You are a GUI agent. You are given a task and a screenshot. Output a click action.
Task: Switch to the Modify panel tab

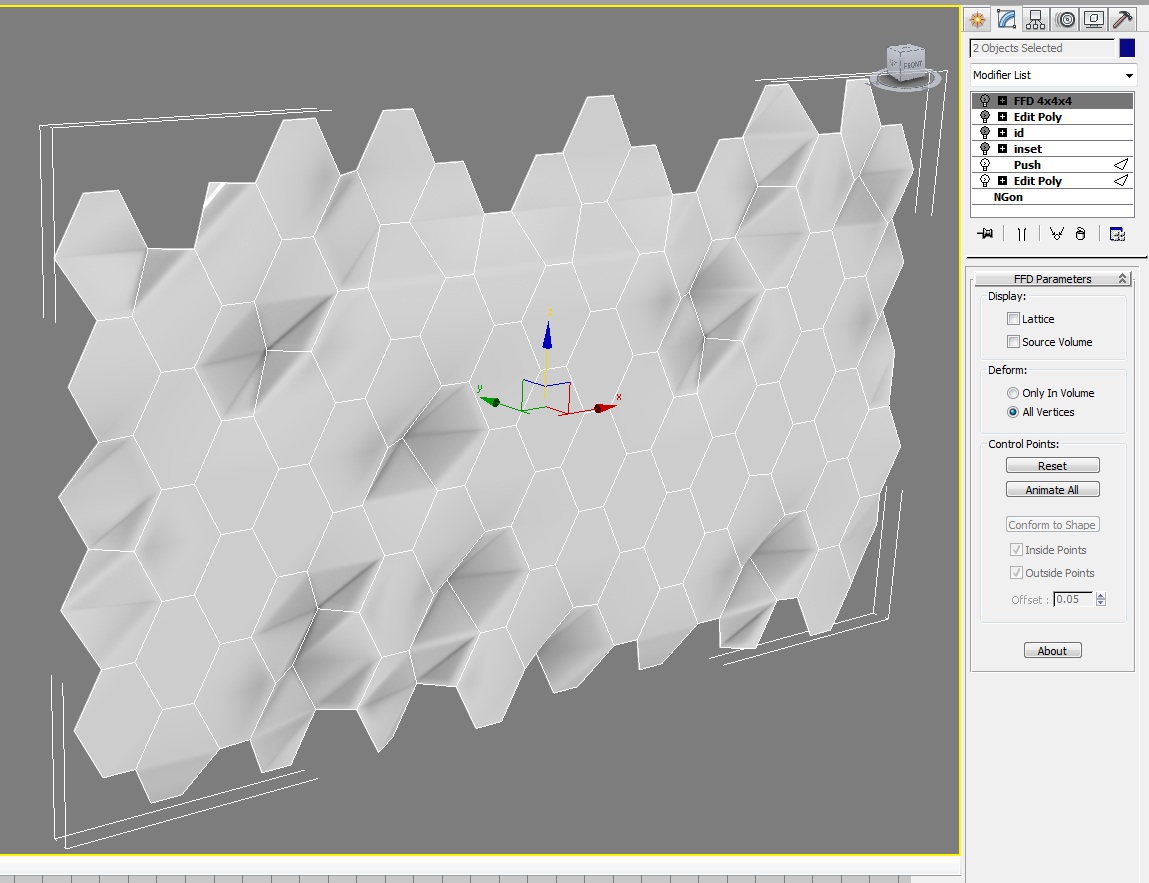click(1007, 20)
